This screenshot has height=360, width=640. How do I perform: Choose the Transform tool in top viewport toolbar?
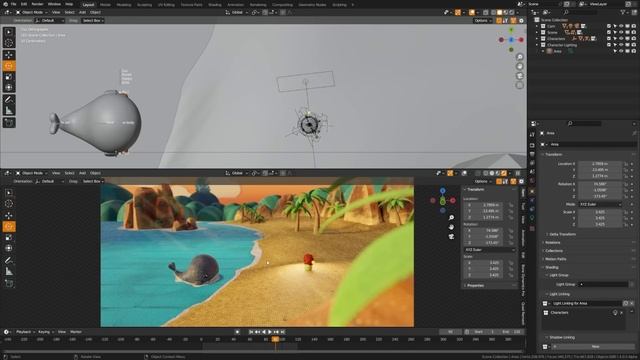(x=9, y=87)
